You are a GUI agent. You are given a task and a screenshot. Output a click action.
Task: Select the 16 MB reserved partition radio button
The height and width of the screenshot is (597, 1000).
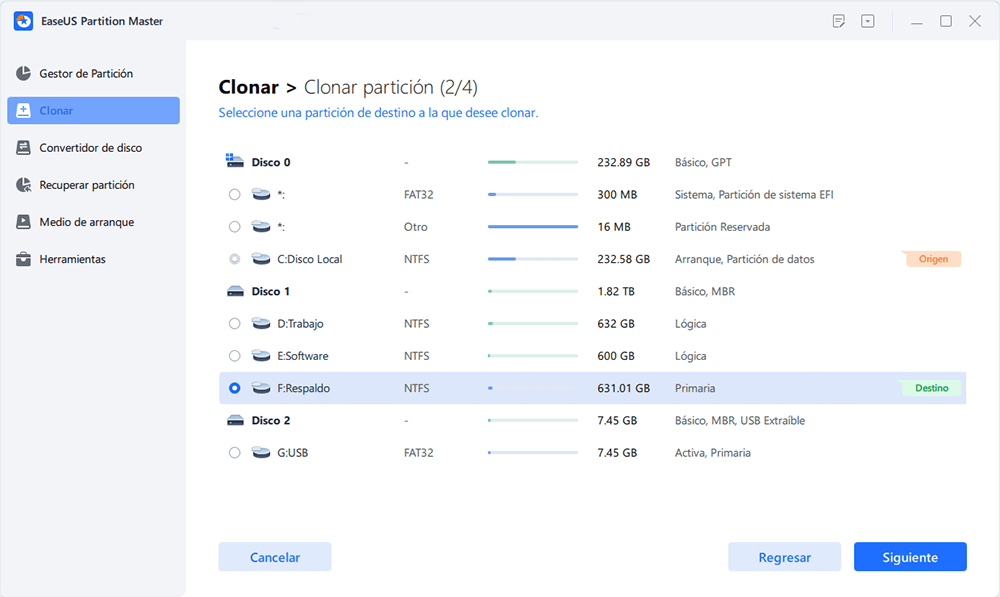click(x=235, y=226)
